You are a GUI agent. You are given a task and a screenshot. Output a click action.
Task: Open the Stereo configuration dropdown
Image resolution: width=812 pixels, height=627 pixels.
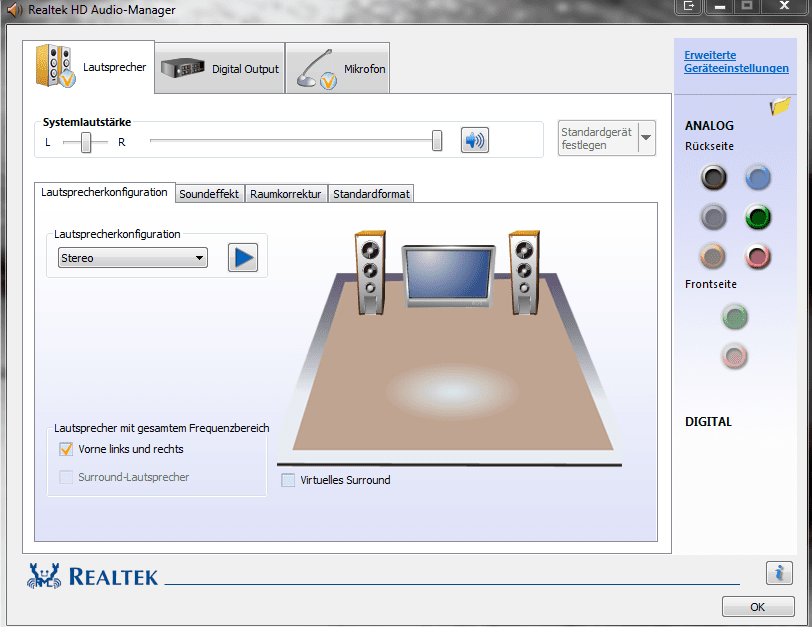click(x=133, y=258)
